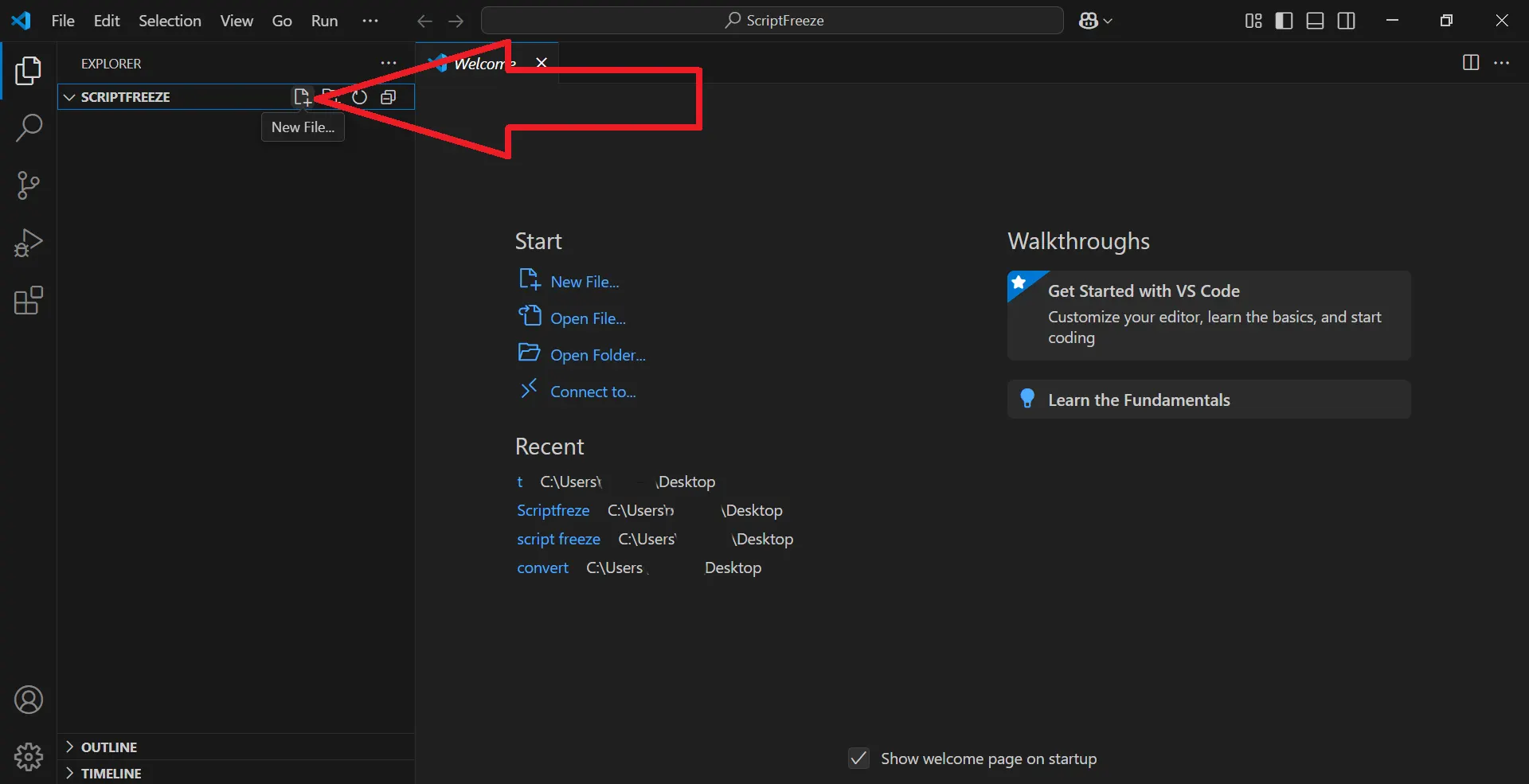Go forward using the right arrow

tap(456, 21)
